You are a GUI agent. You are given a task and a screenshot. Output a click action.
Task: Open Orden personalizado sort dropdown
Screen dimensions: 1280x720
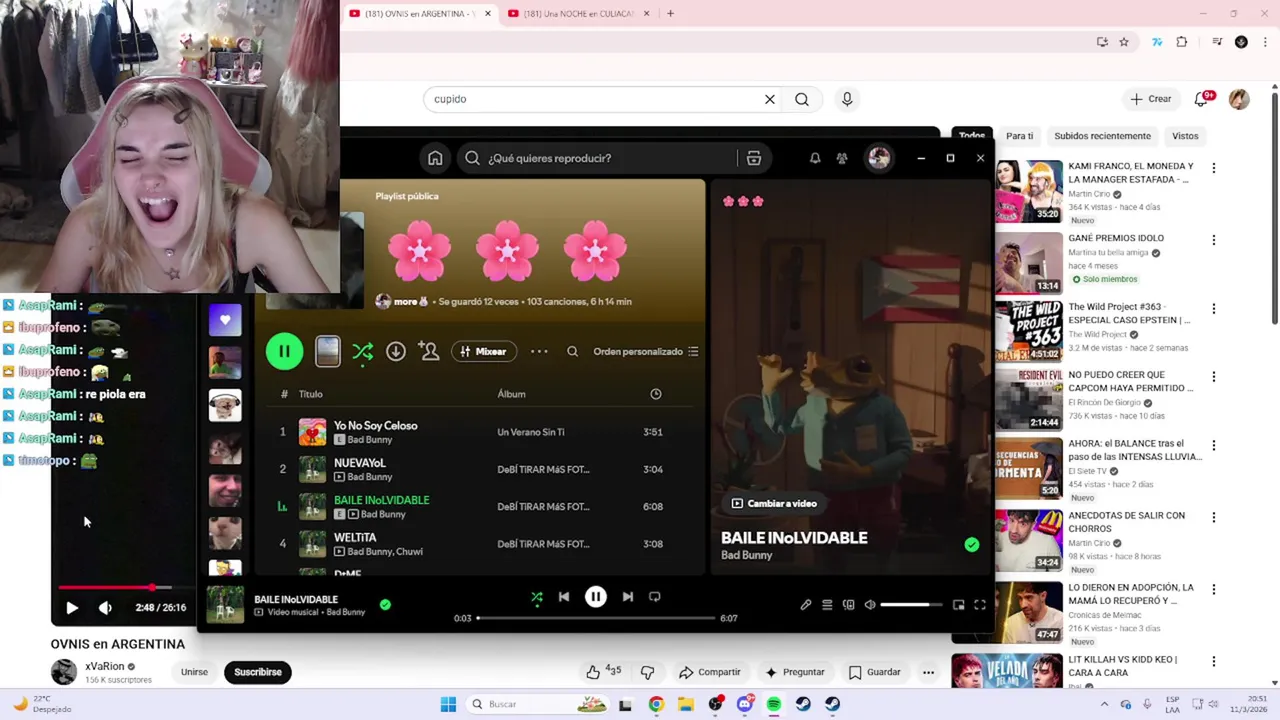click(x=646, y=351)
